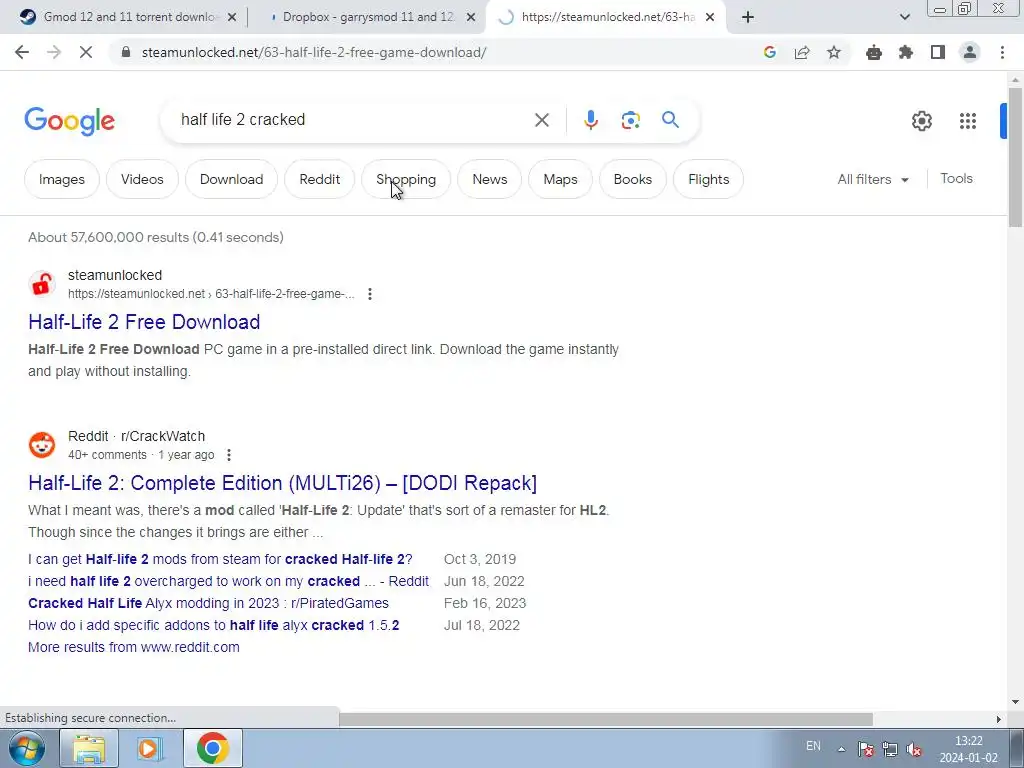Click the steamunlocked site favicon

(42, 284)
